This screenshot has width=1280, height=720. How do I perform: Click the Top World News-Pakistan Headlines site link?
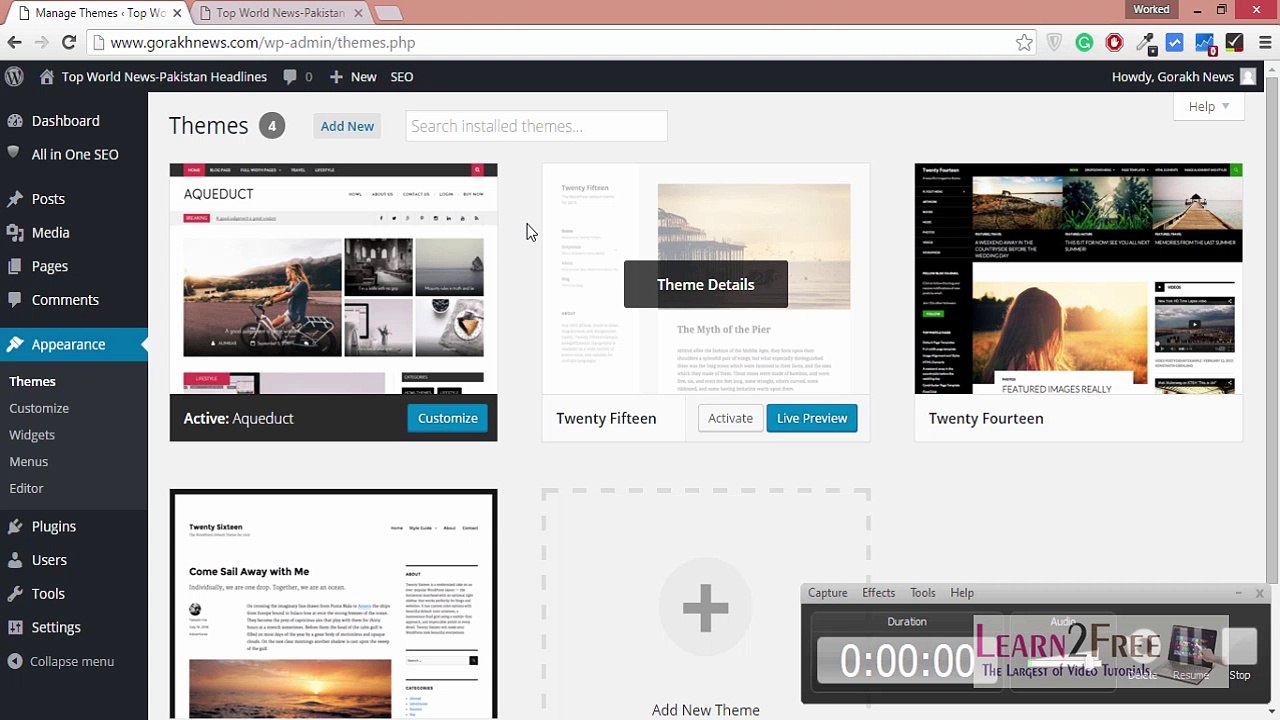pyautogui.click(x=164, y=77)
